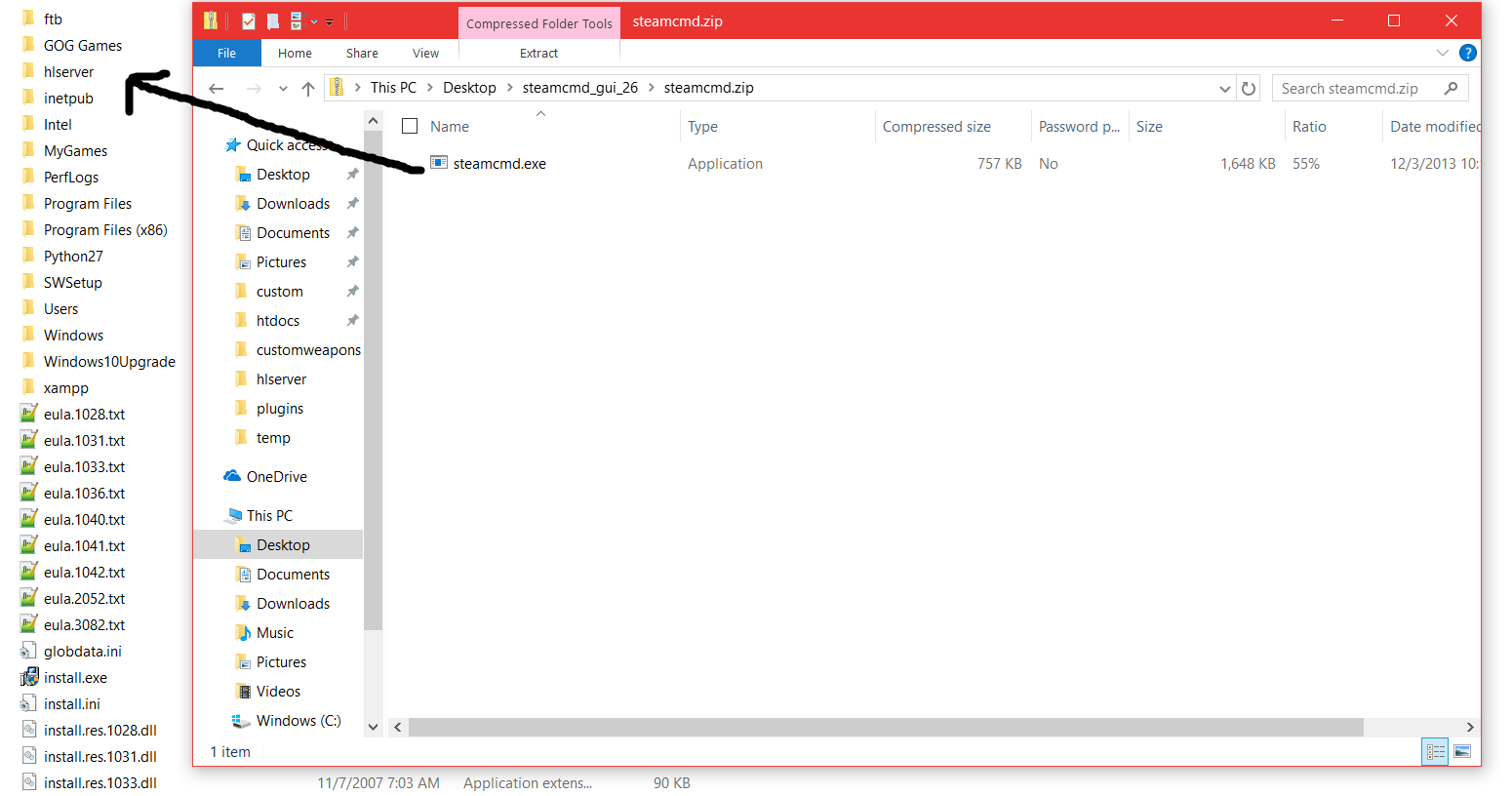Click the zip icon in the address bar

point(337,87)
